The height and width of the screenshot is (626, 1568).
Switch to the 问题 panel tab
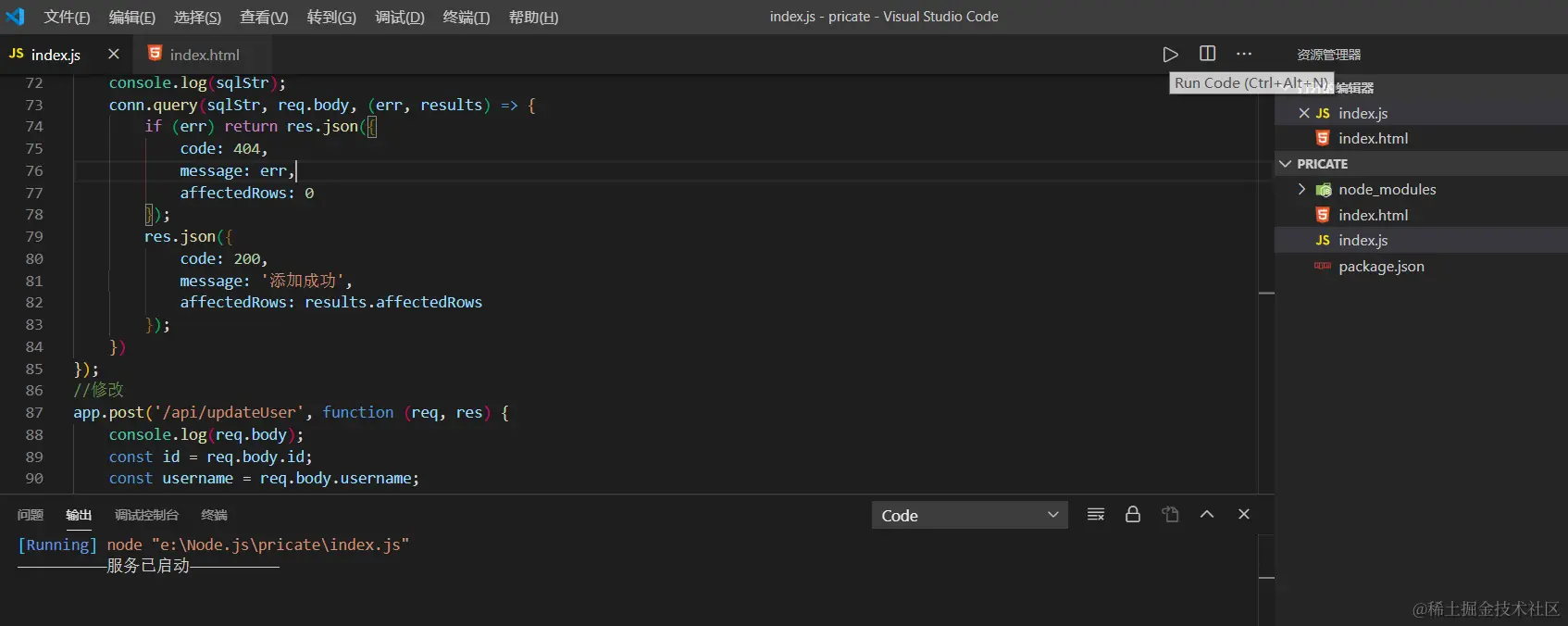(31, 515)
